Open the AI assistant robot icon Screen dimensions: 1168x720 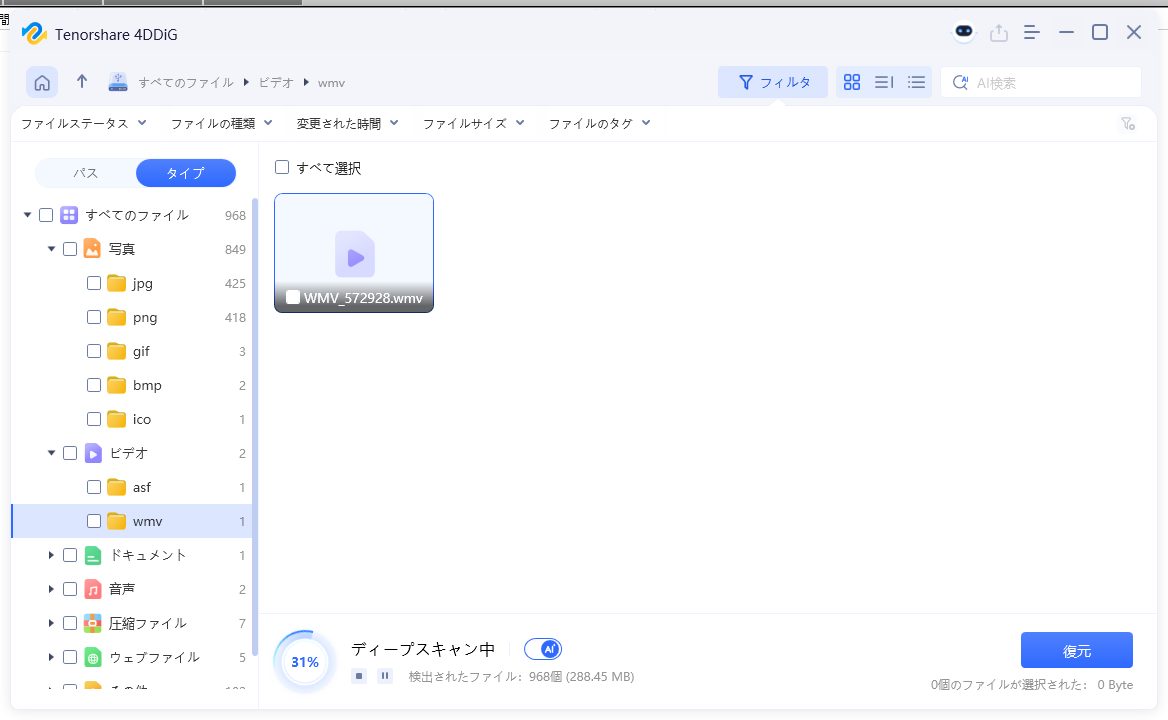click(963, 32)
